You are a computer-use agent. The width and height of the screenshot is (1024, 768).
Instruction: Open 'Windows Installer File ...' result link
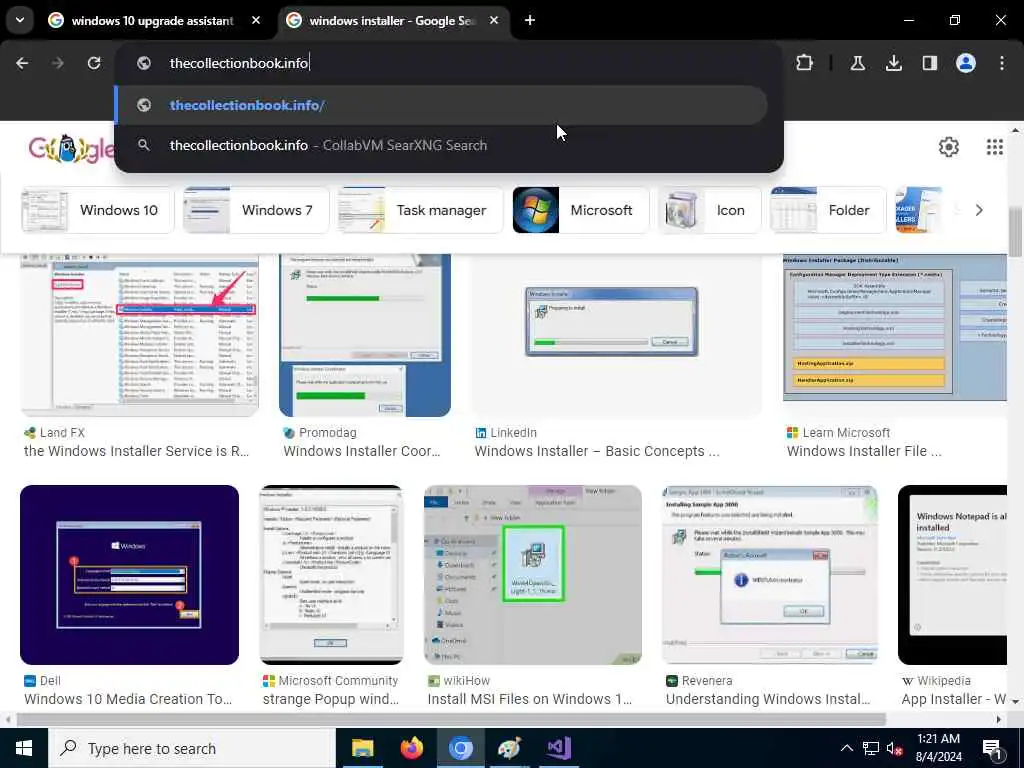(864, 451)
